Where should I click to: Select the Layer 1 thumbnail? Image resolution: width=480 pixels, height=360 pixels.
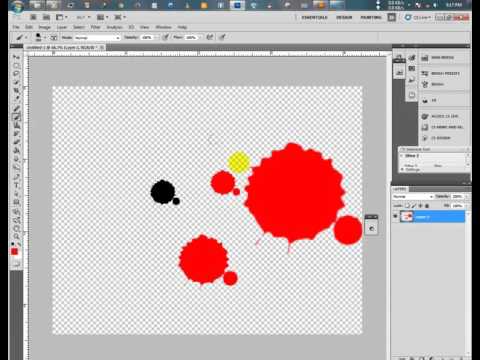point(407,217)
